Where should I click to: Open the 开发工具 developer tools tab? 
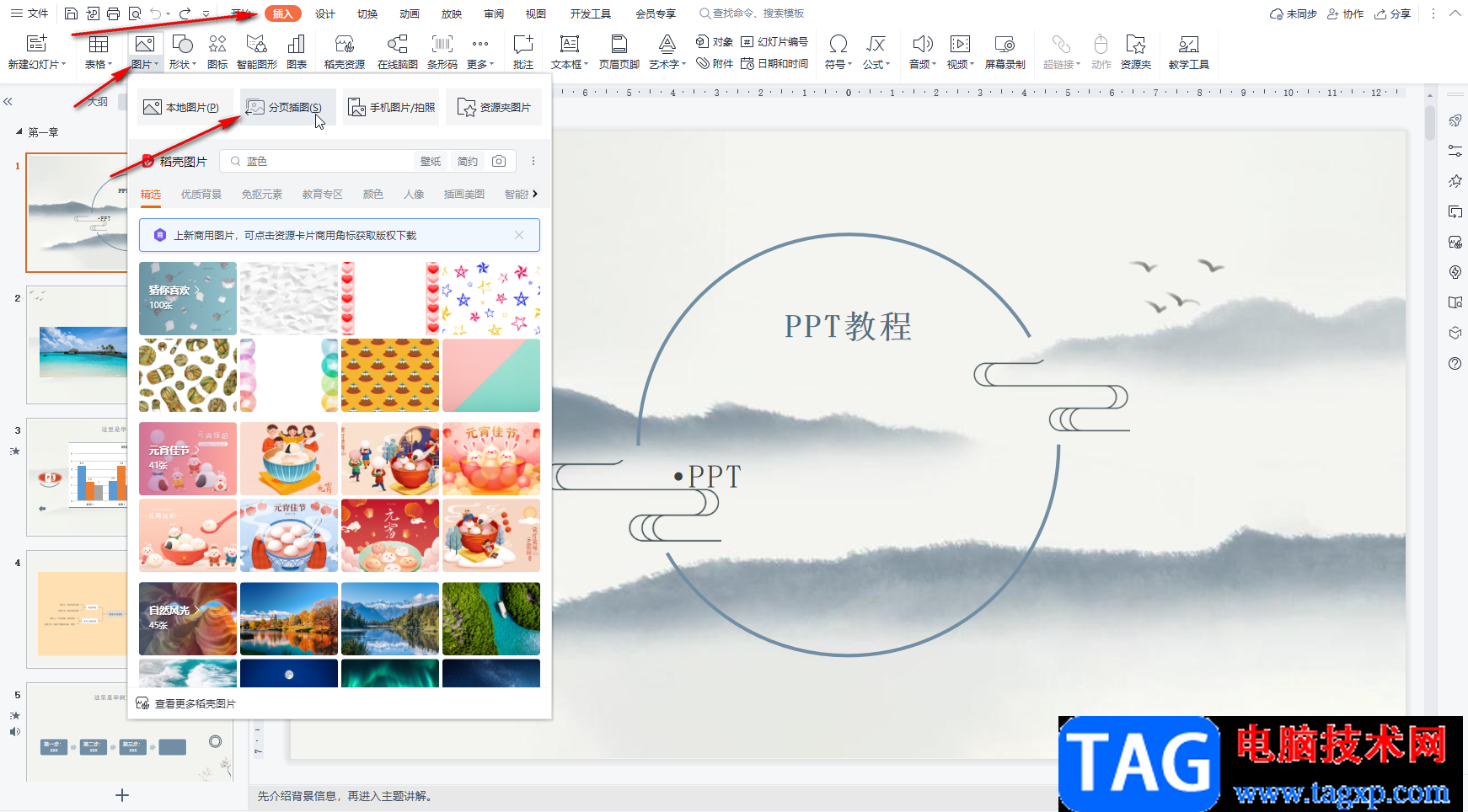click(x=590, y=13)
